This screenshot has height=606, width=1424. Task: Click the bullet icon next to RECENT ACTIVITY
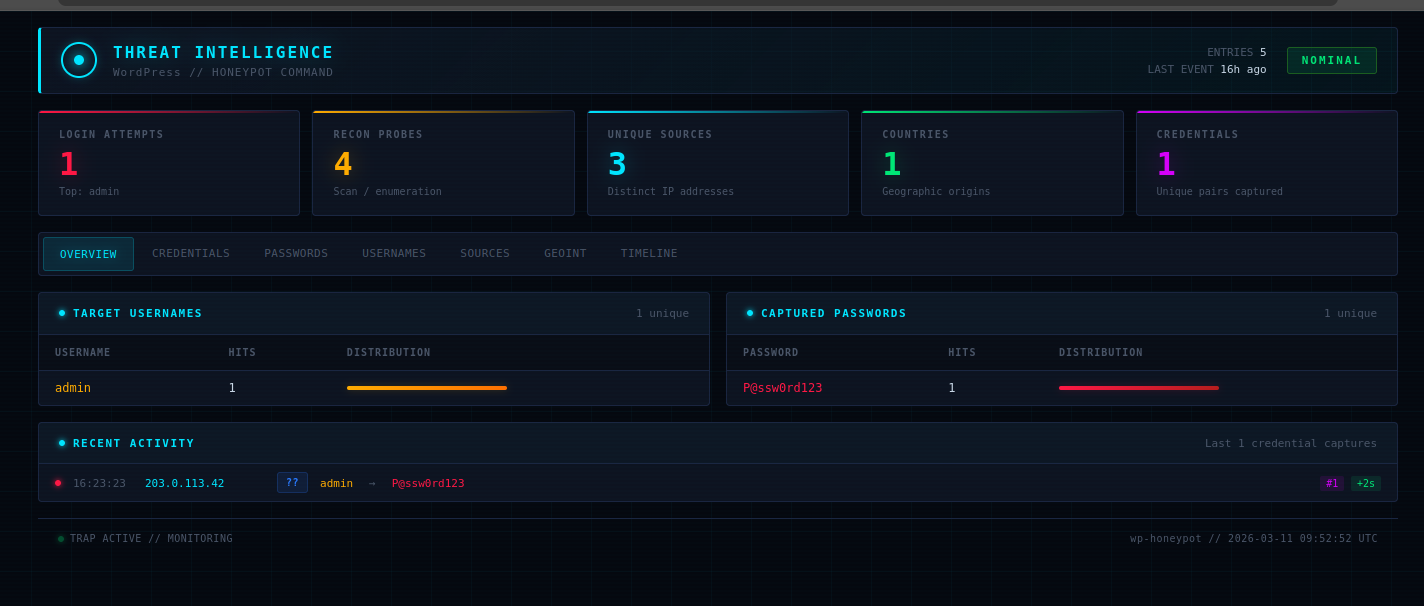tap(61, 443)
